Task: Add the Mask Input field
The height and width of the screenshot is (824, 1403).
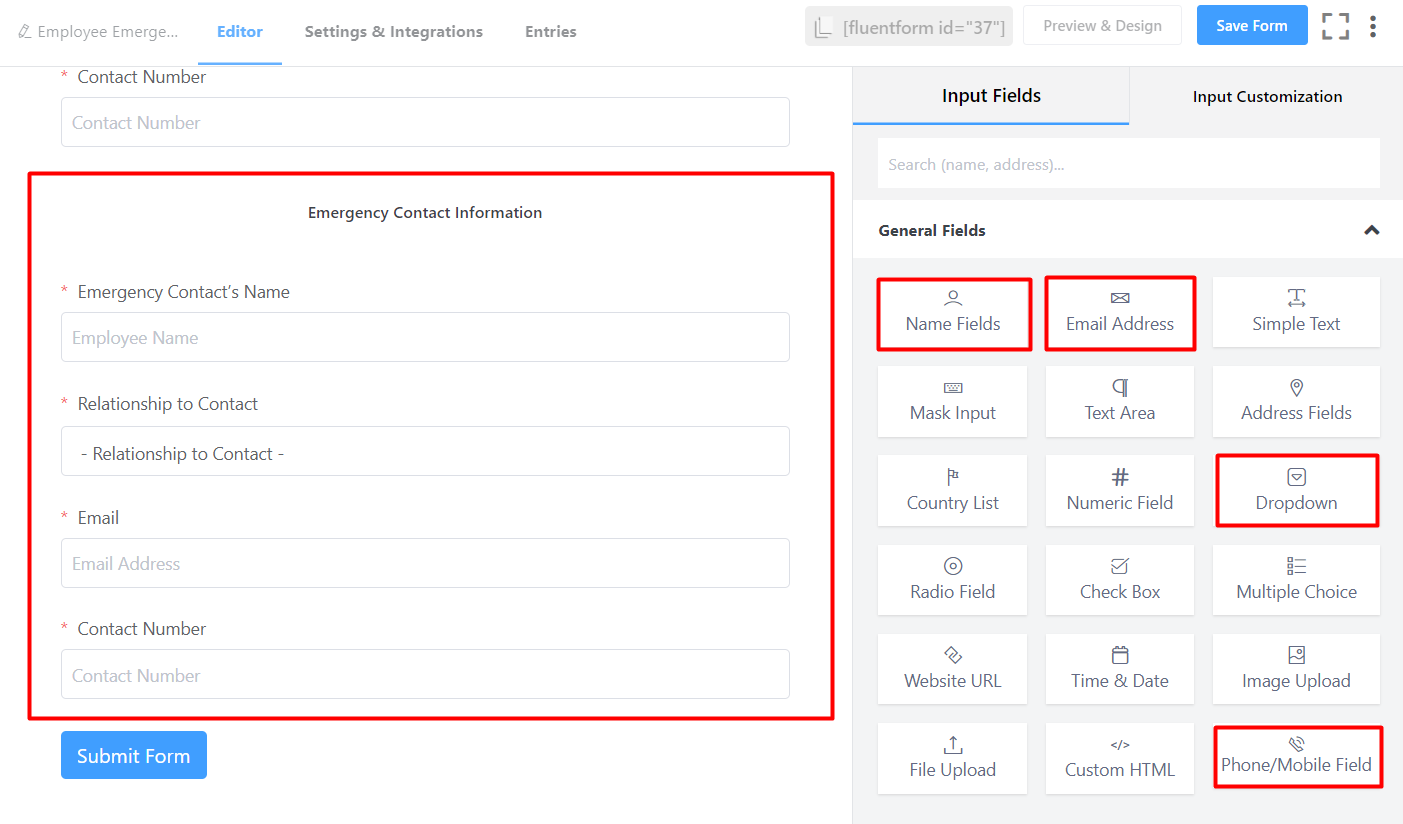Action: tap(952, 402)
